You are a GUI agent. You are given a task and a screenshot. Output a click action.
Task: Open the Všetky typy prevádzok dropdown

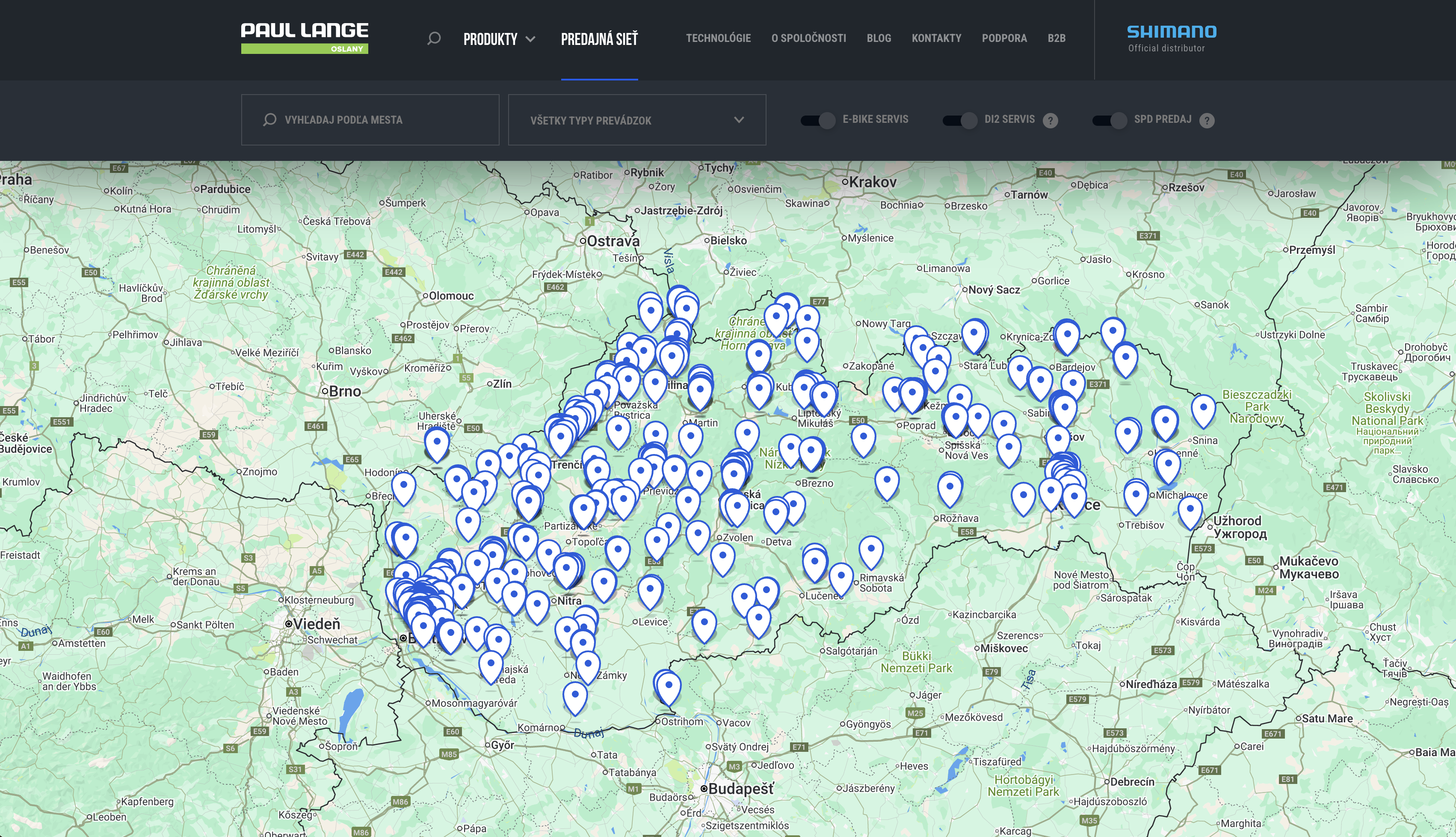point(636,120)
